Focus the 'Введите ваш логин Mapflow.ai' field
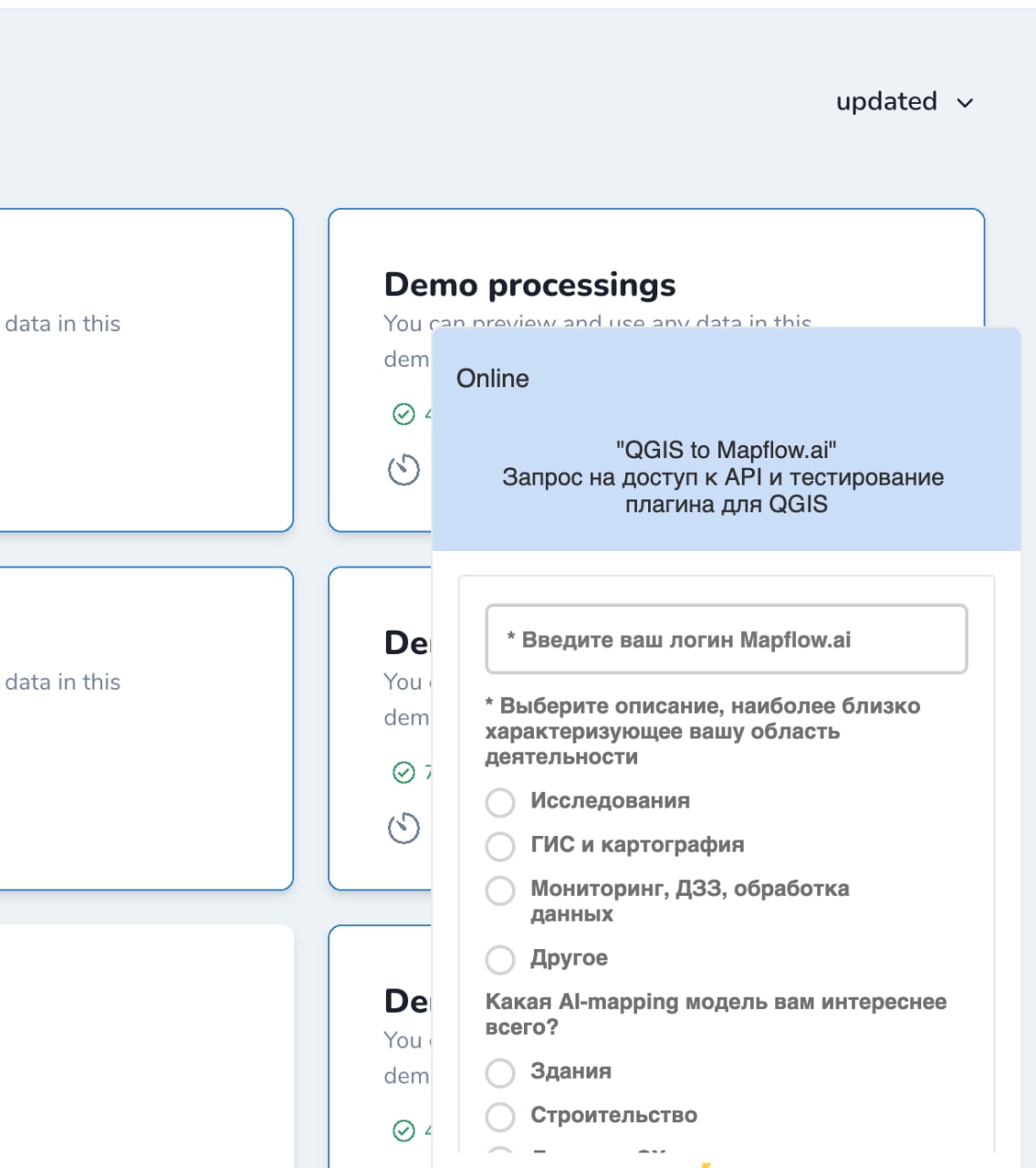 coord(727,639)
